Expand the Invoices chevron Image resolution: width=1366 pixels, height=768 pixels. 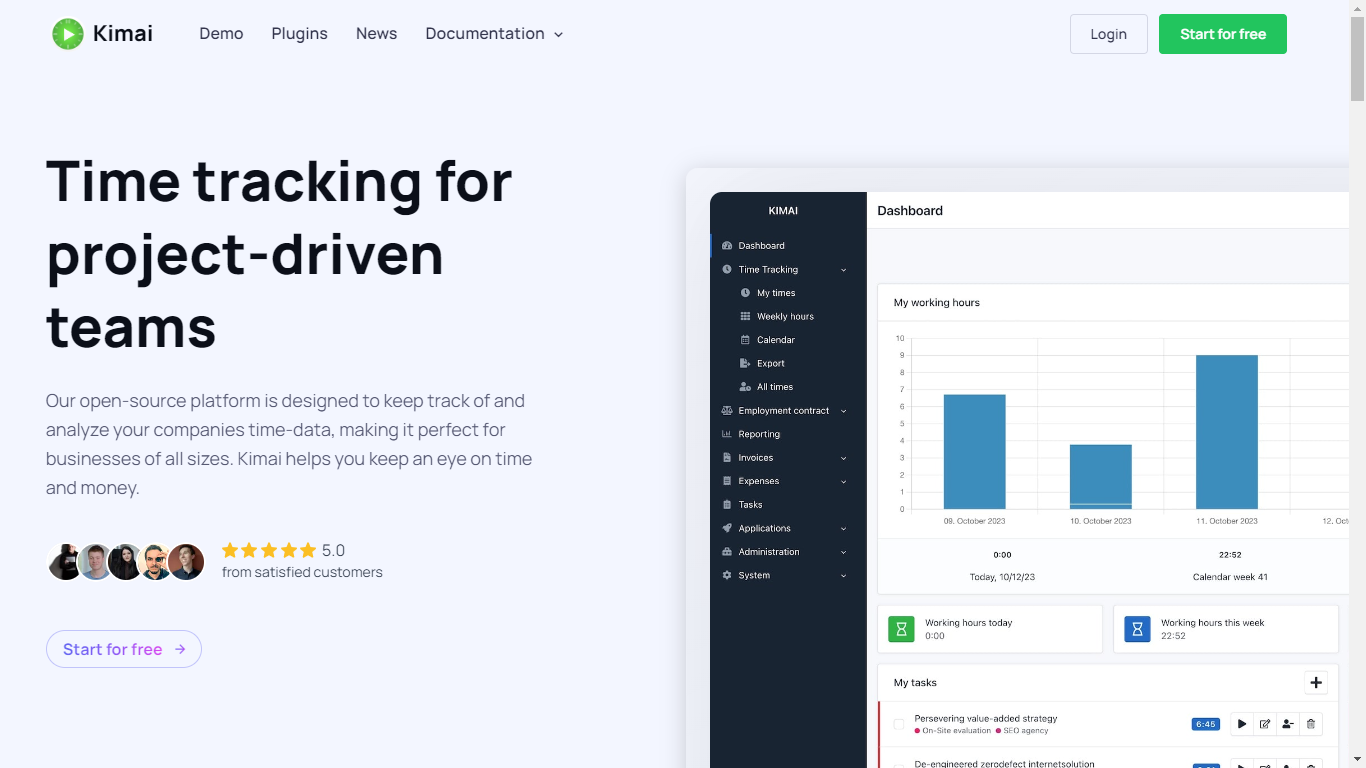pos(844,458)
